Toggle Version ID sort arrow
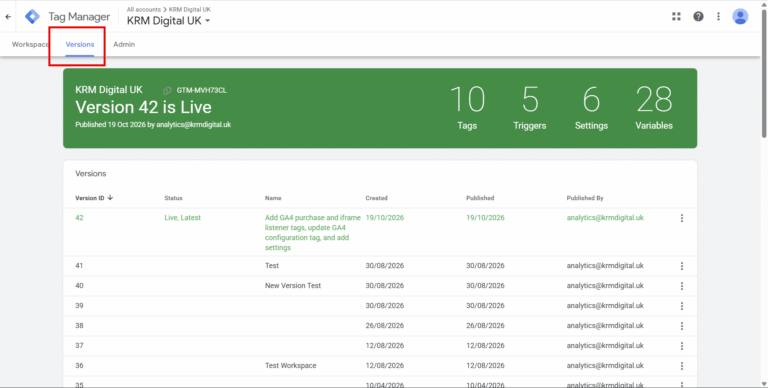 coord(110,197)
